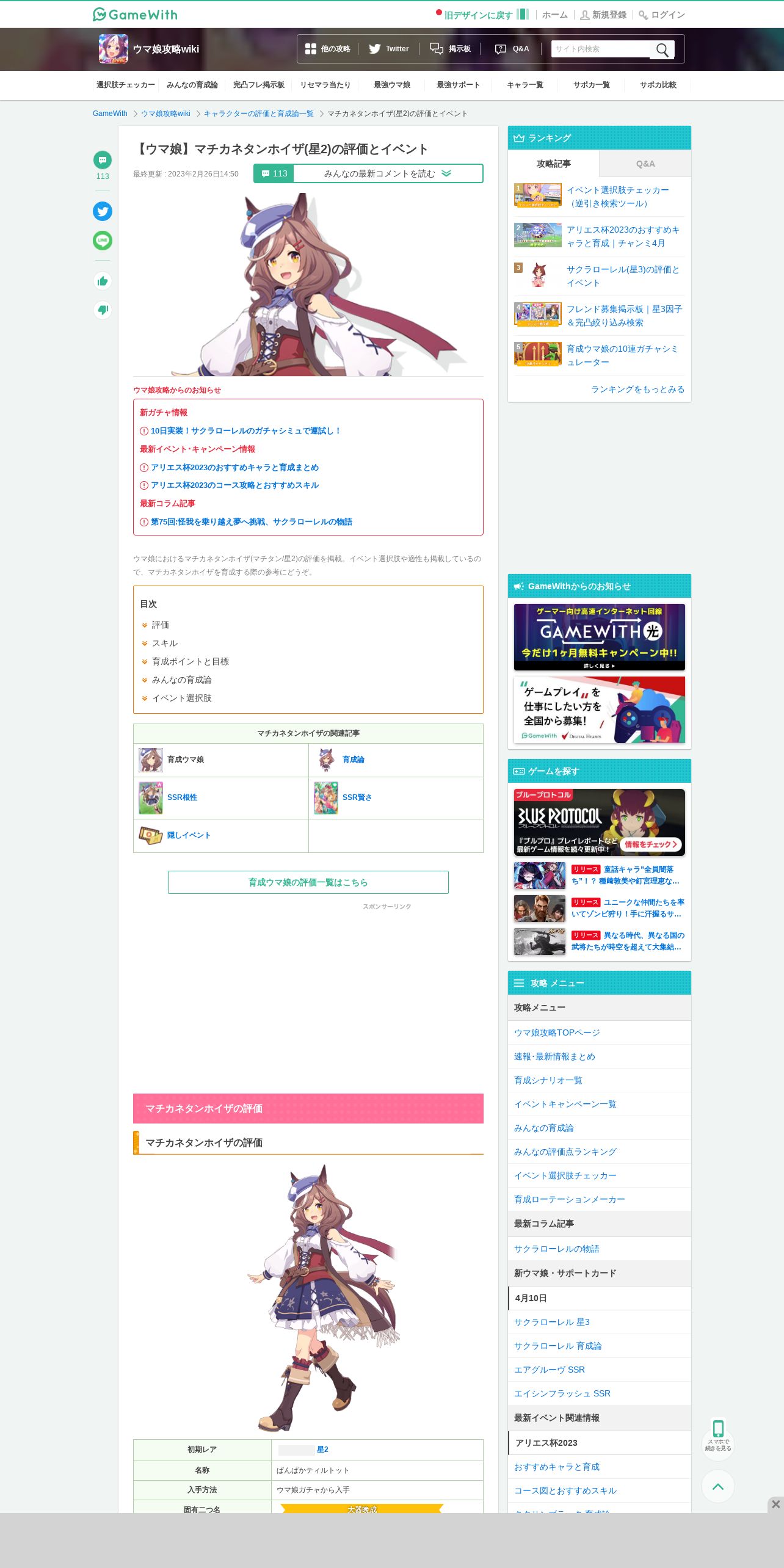Click the 育成ウマ娘 character thumbnail
This screenshot has height=1568, width=784.
pos(151,760)
